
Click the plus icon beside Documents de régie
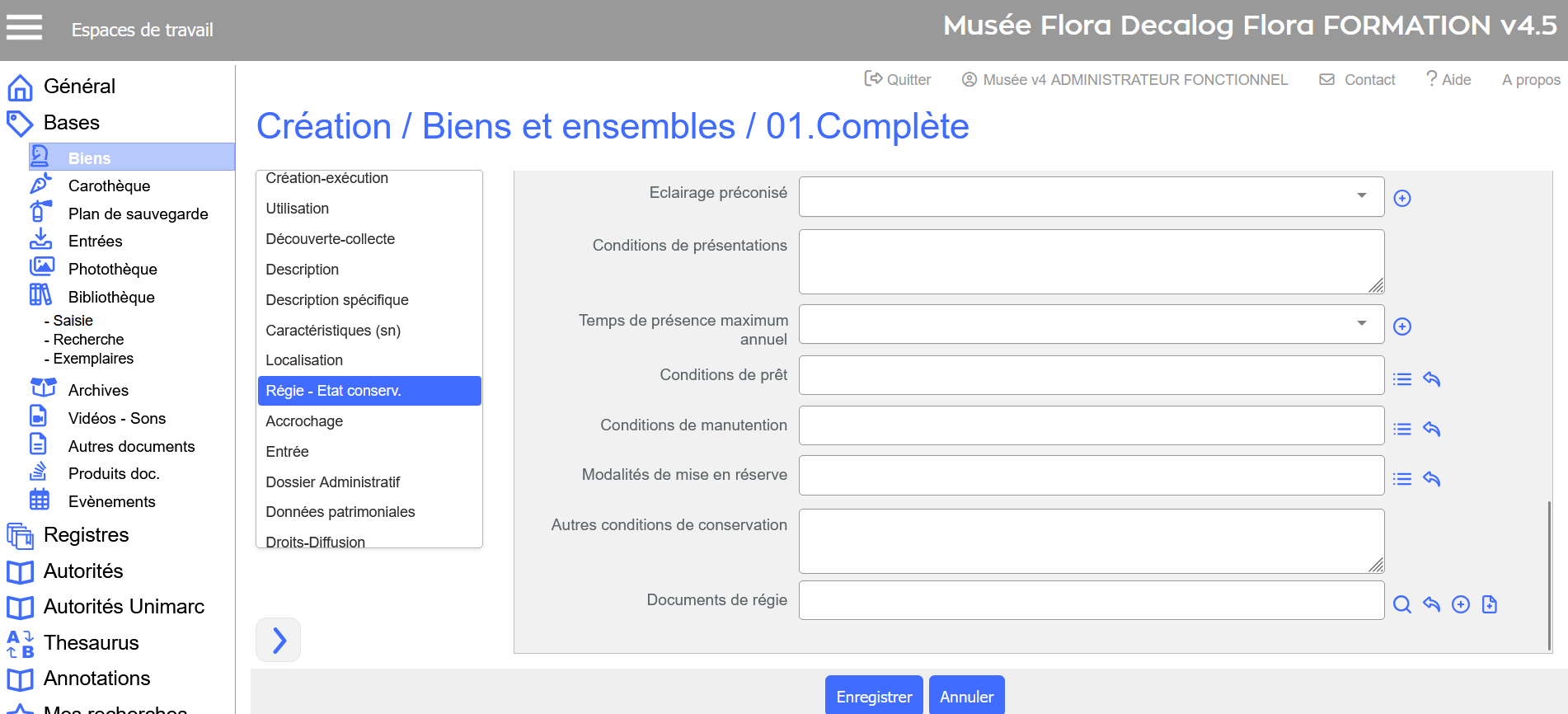1460,604
